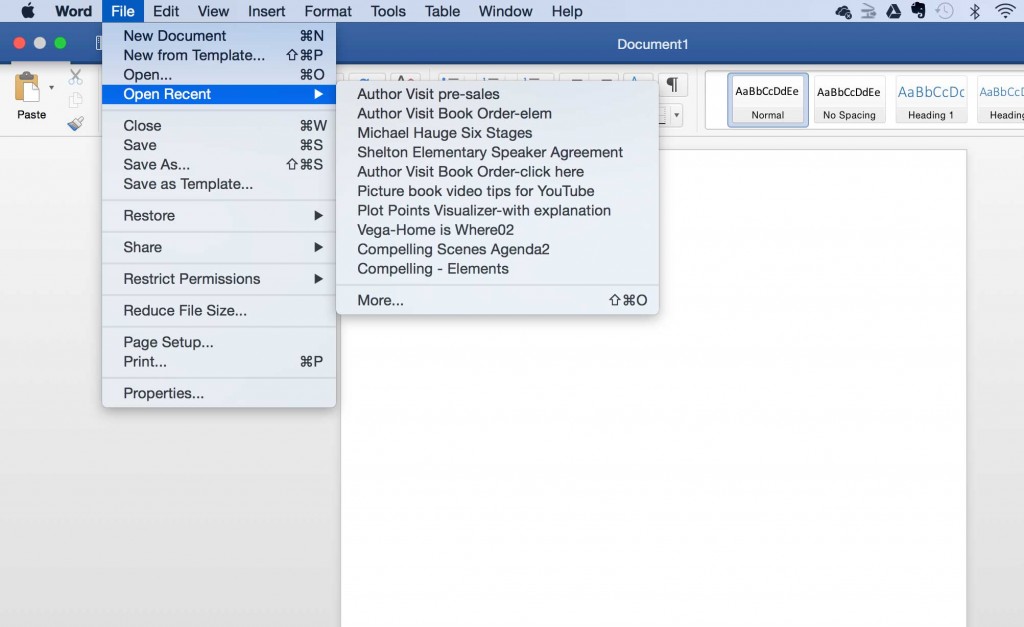
Task: Open the Window menu
Action: (505, 11)
